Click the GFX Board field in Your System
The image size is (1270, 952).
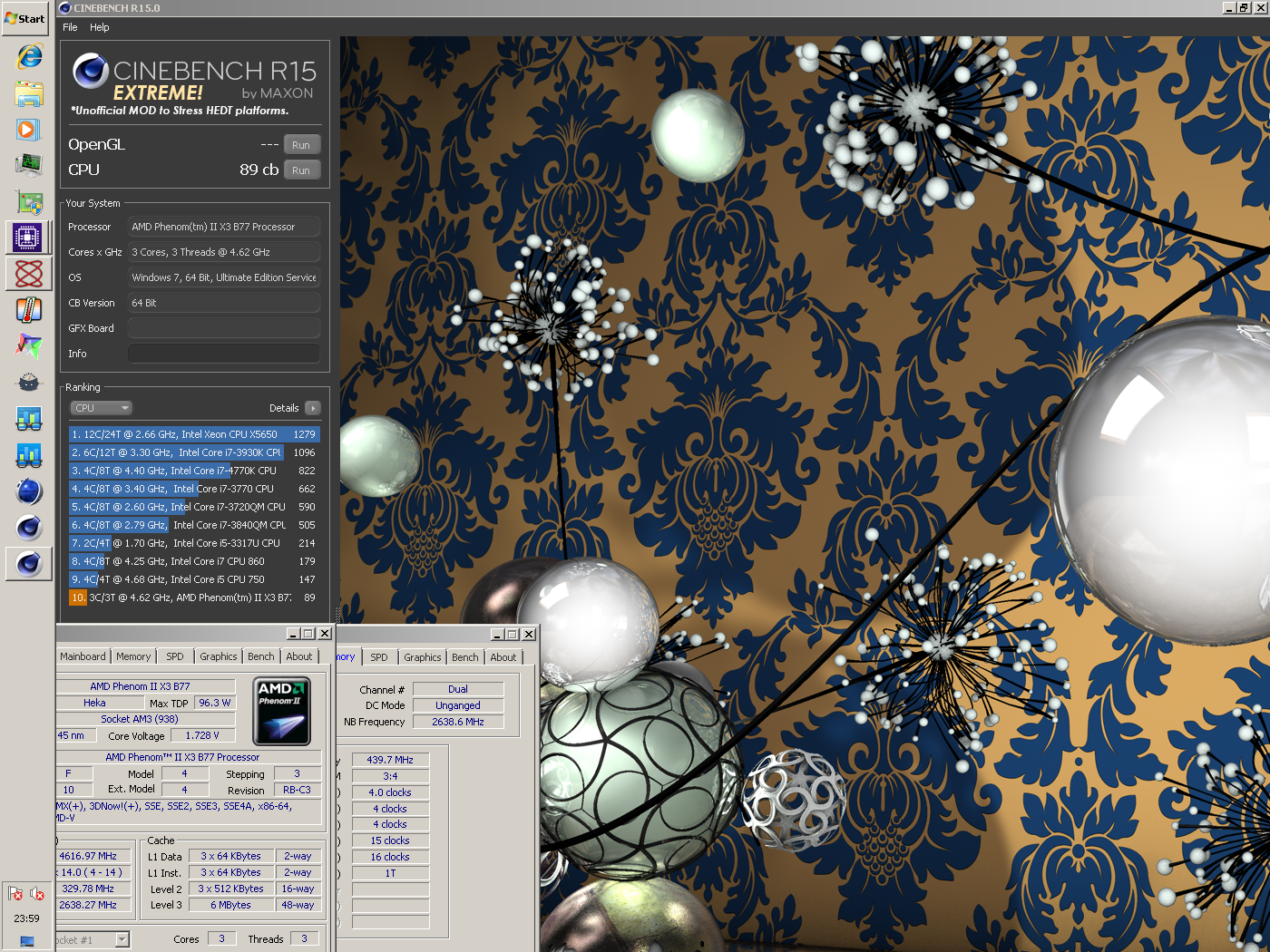pyautogui.click(x=224, y=328)
